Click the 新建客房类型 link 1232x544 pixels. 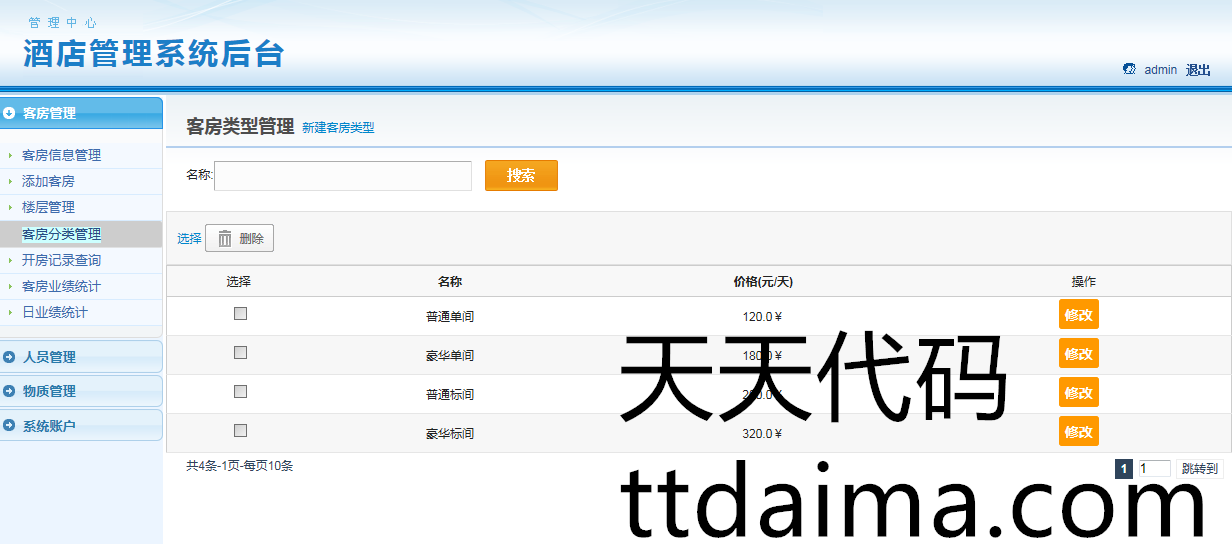[338, 128]
